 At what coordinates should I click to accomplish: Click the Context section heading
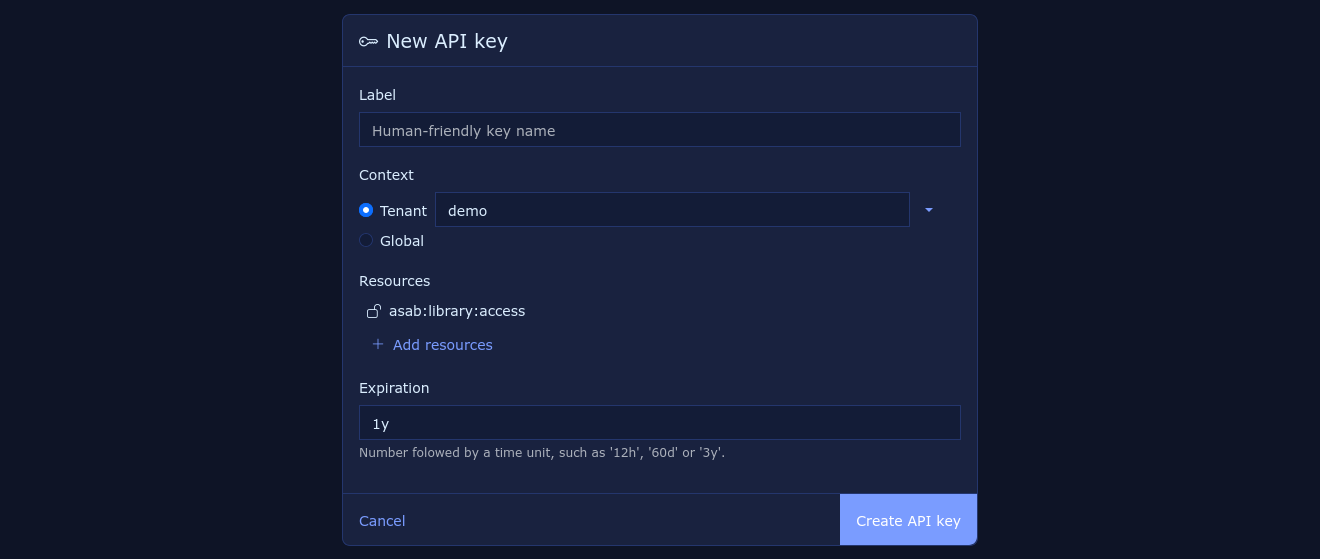pyautogui.click(x=386, y=175)
